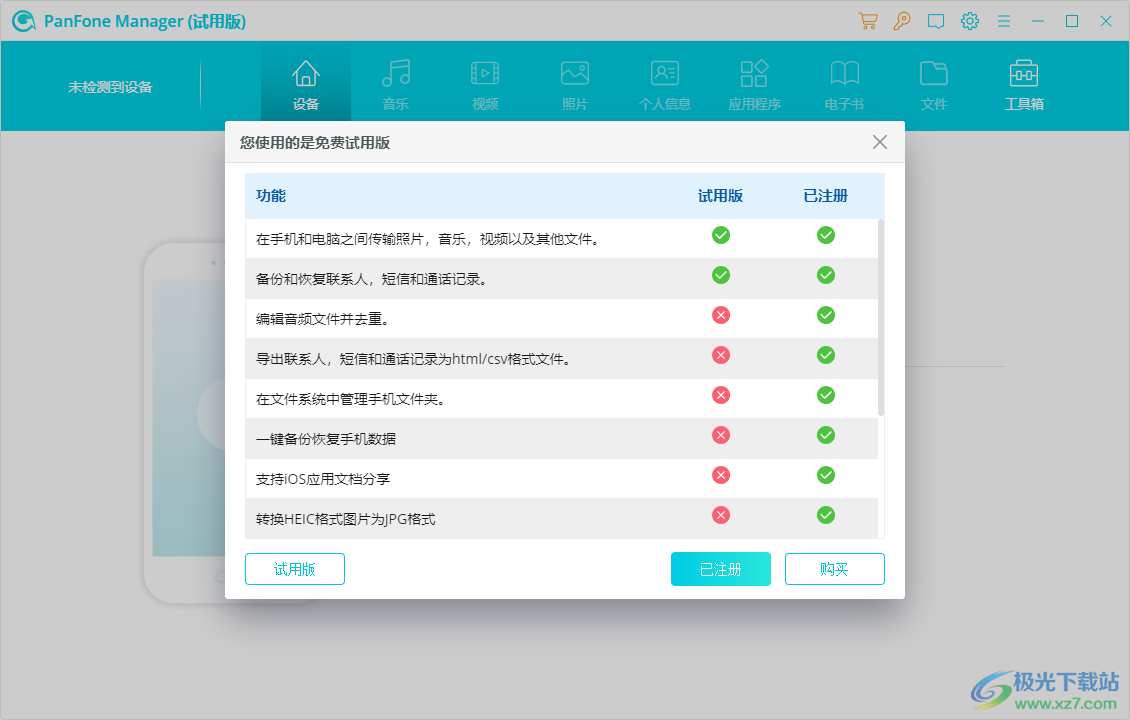Click registered check for 一键备份恢复 row
This screenshot has width=1130, height=720.
pos(826,435)
